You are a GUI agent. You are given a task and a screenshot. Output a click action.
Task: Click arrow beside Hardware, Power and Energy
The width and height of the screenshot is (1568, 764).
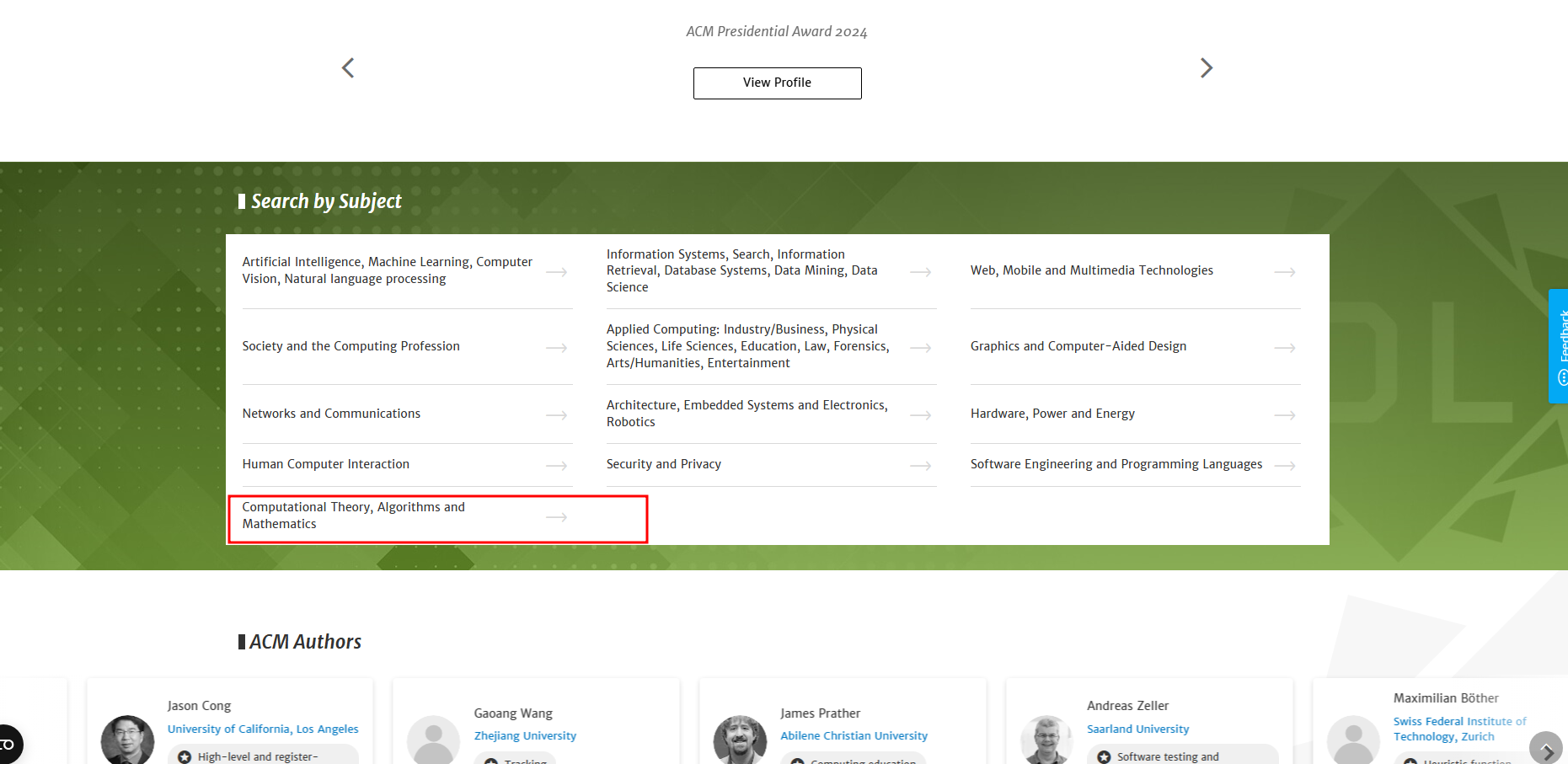pyautogui.click(x=1284, y=415)
